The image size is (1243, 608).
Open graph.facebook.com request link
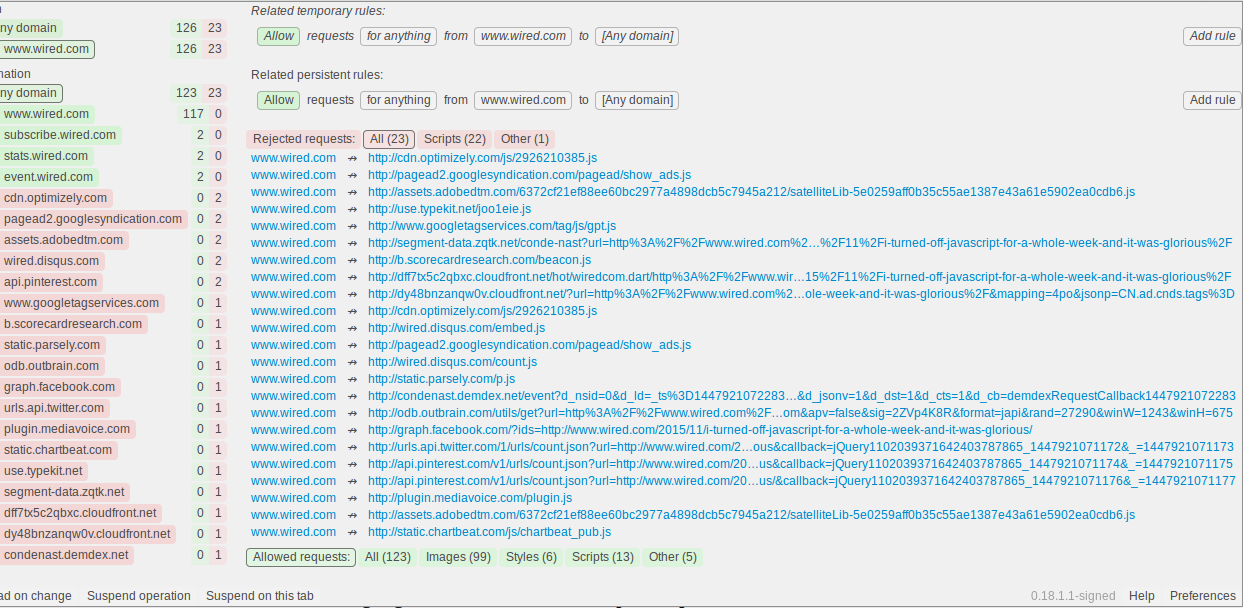700,430
